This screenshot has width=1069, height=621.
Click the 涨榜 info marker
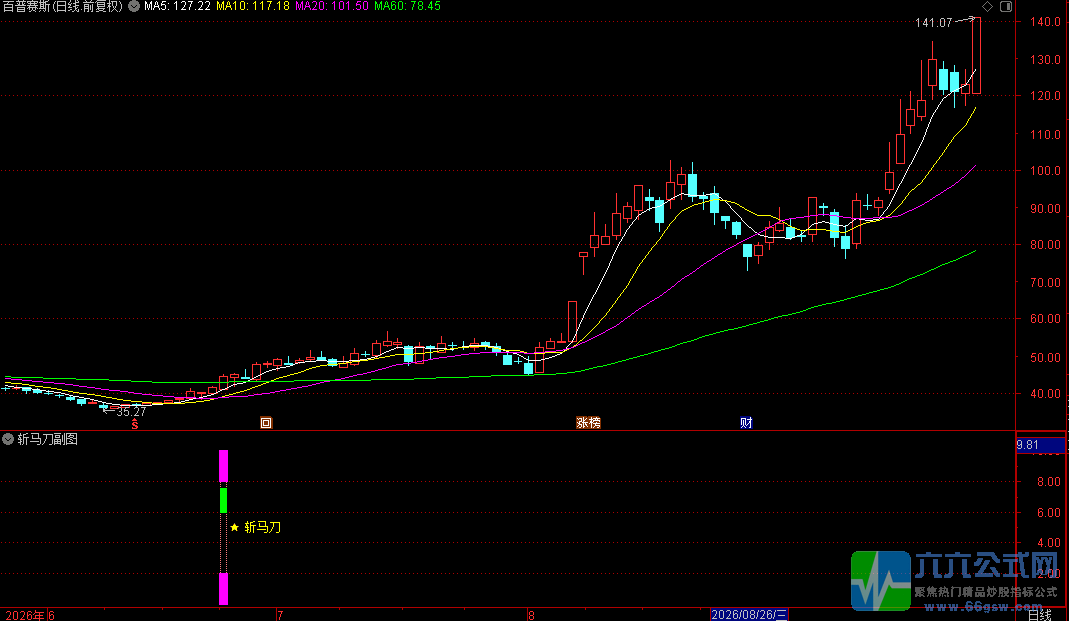588,423
